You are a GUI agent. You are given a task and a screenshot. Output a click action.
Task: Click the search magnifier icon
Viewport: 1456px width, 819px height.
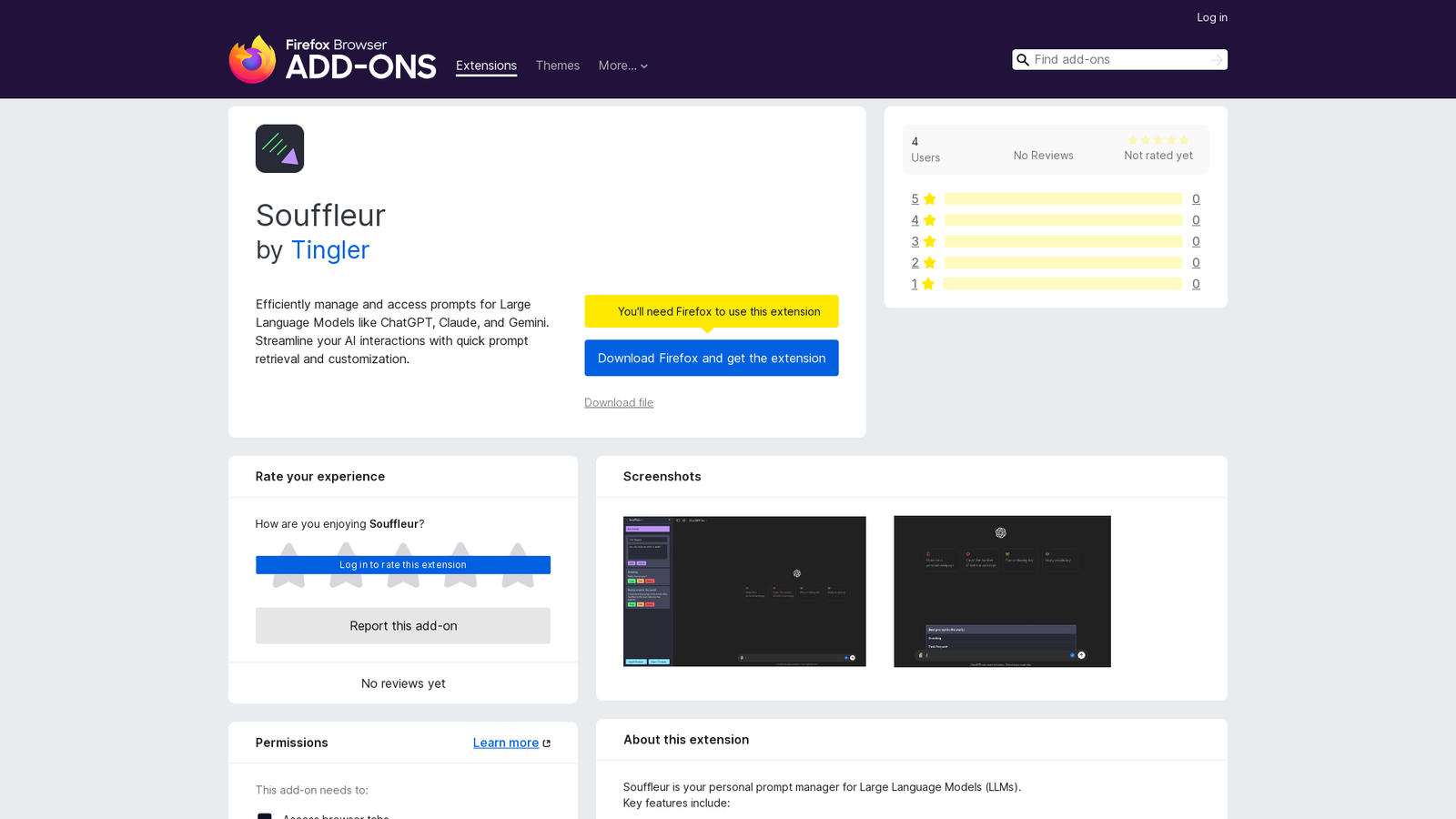pyautogui.click(x=1023, y=60)
